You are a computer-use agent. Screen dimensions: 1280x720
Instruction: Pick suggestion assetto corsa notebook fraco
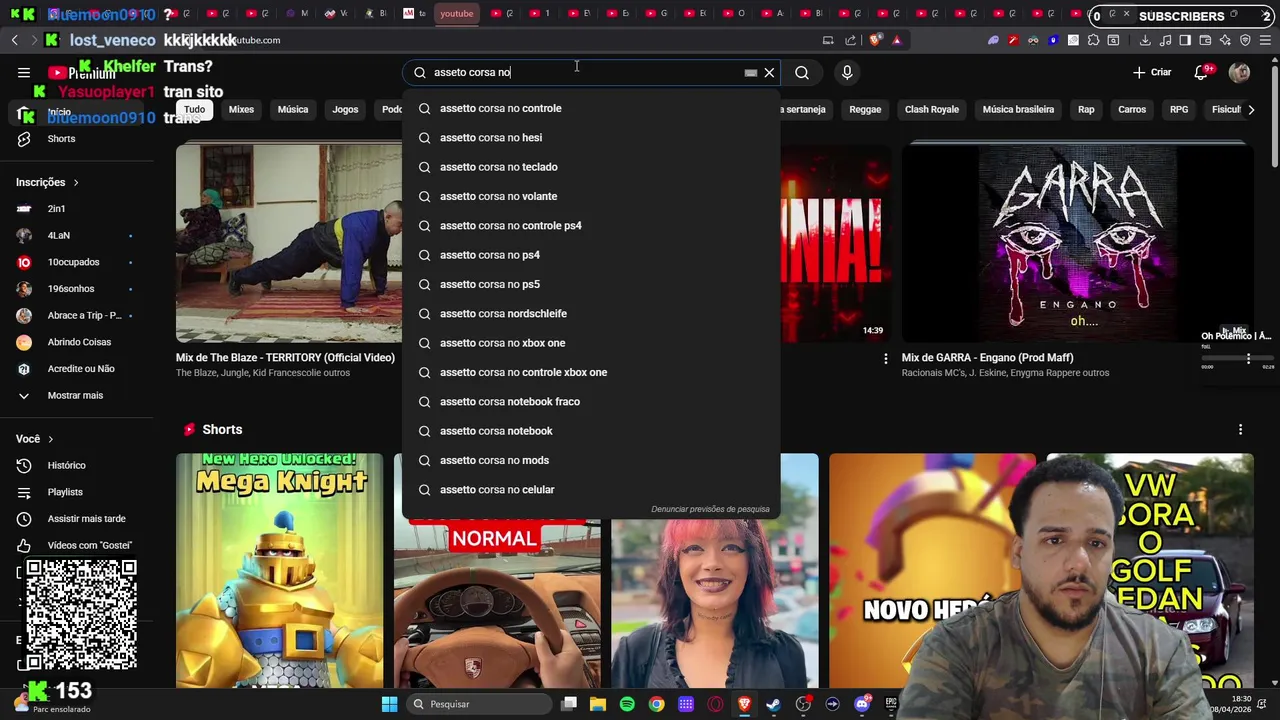tap(591, 401)
